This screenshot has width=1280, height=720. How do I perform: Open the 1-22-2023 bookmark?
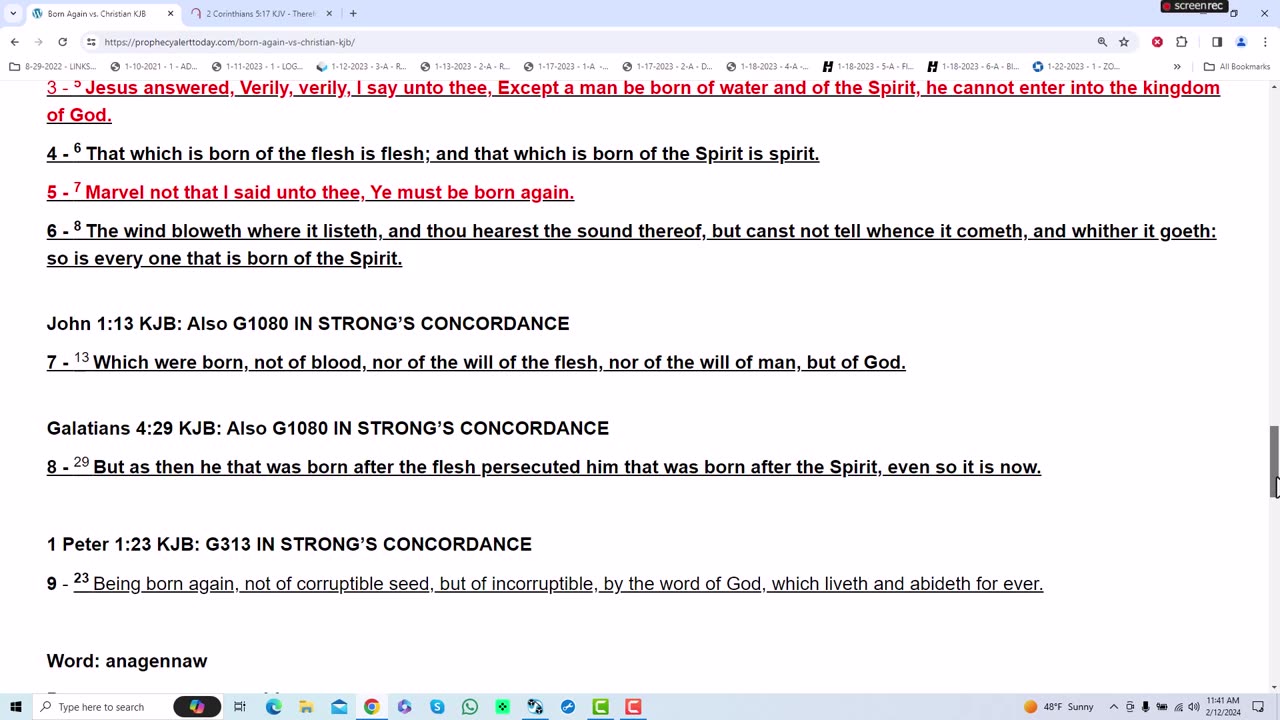click(x=1076, y=67)
